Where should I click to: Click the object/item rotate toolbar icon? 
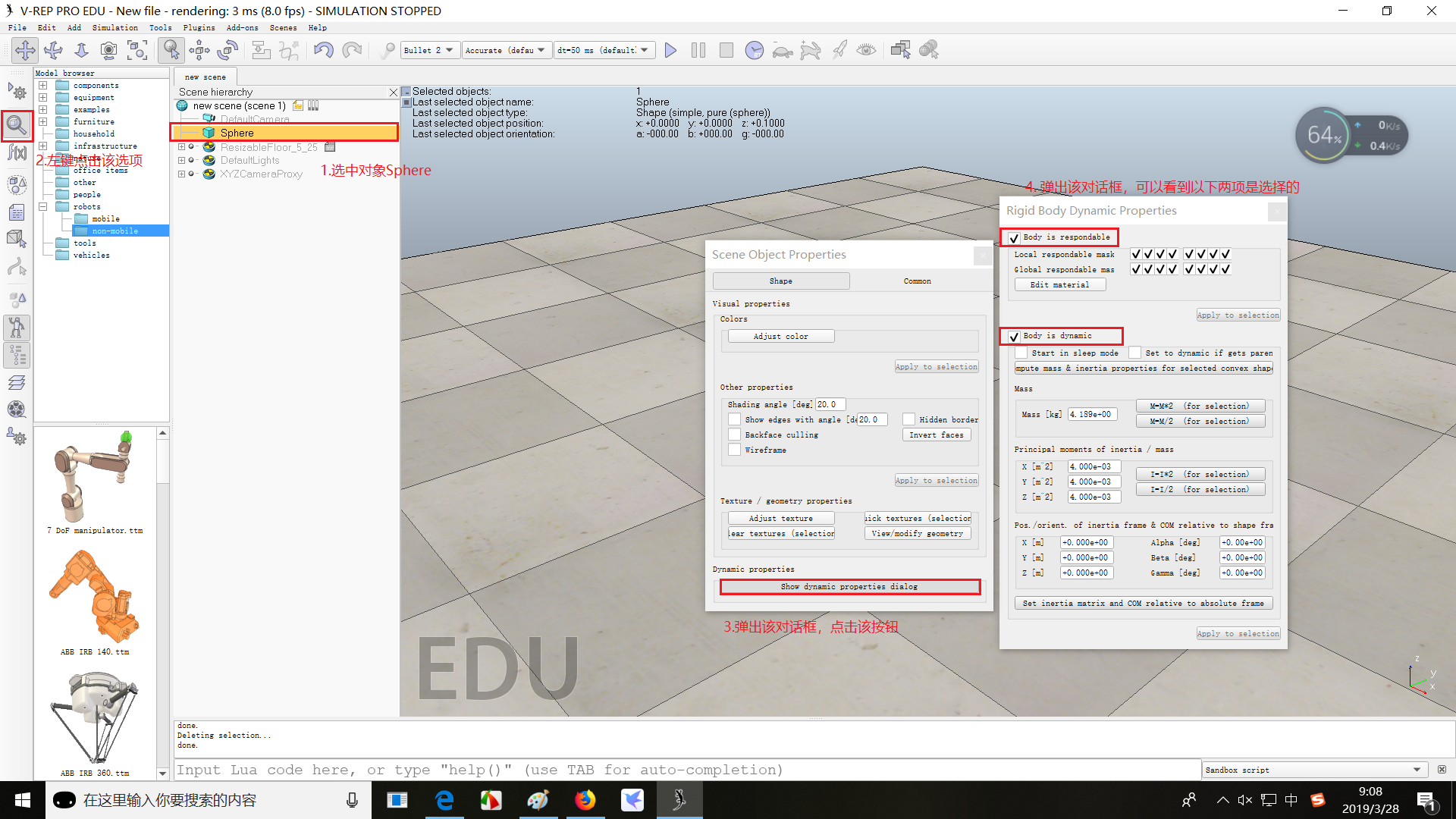227,50
